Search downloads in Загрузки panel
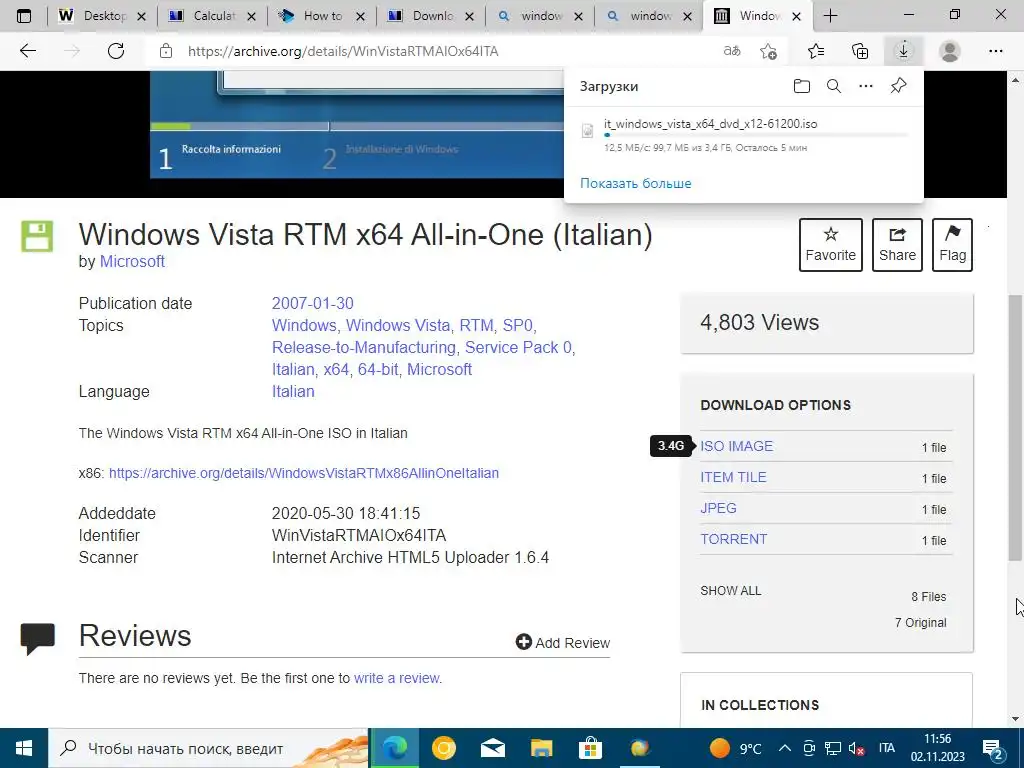The width and height of the screenshot is (1024, 768). (834, 86)
